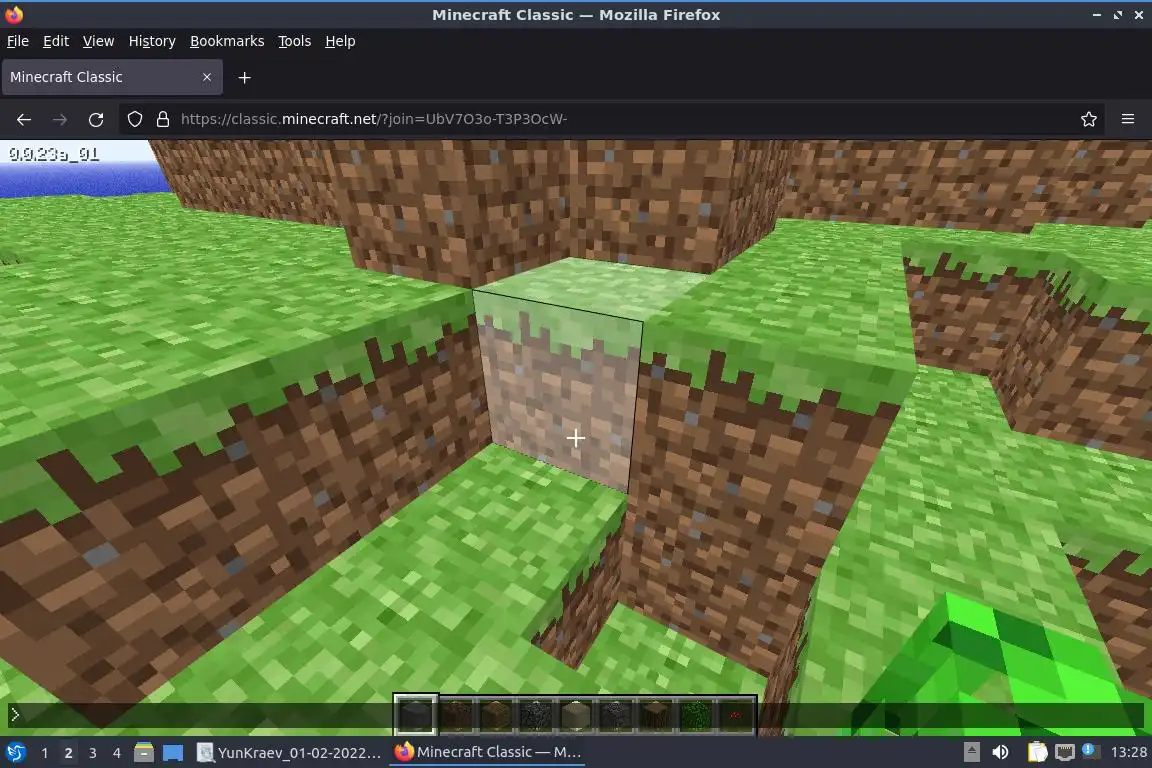
Task: Select the second hotbar slot with dark wood block
Action: 456,714
